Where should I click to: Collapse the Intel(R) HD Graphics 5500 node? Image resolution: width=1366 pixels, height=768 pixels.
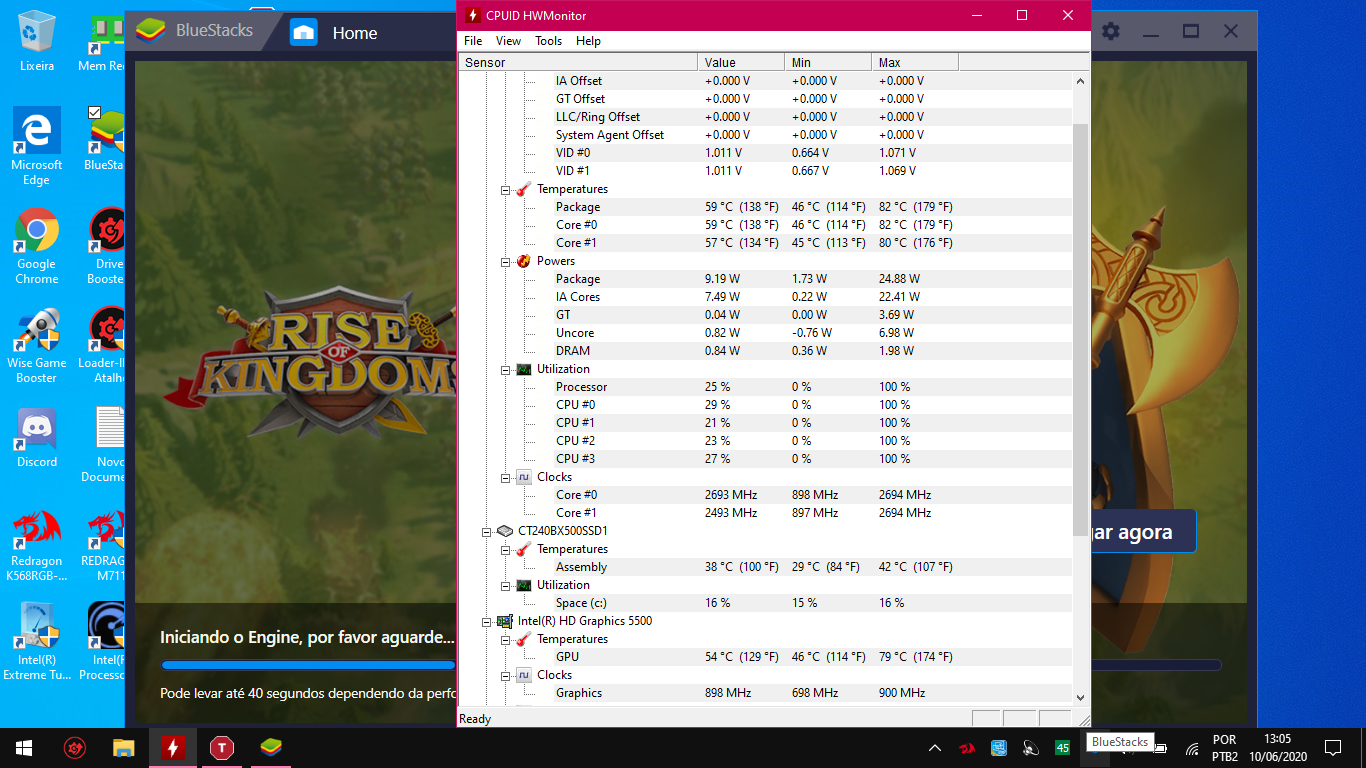487,621
